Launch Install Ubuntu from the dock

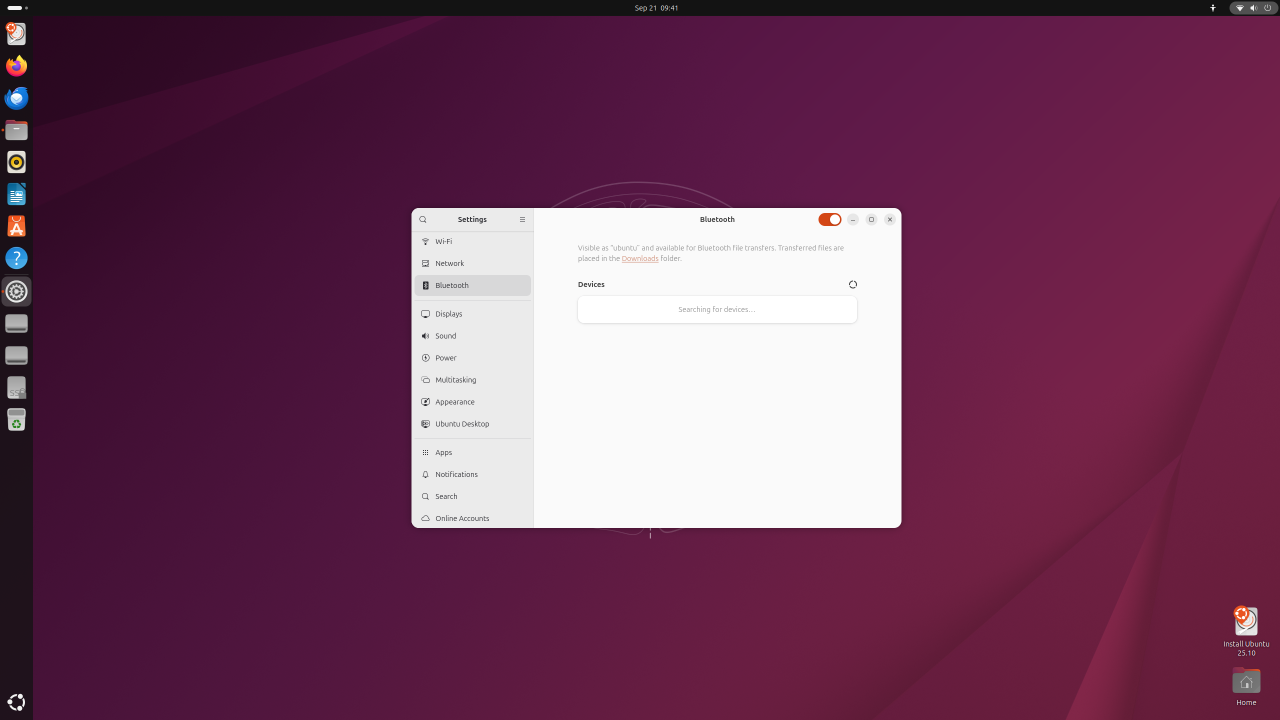pyautogui.click(x=16, y=34)
